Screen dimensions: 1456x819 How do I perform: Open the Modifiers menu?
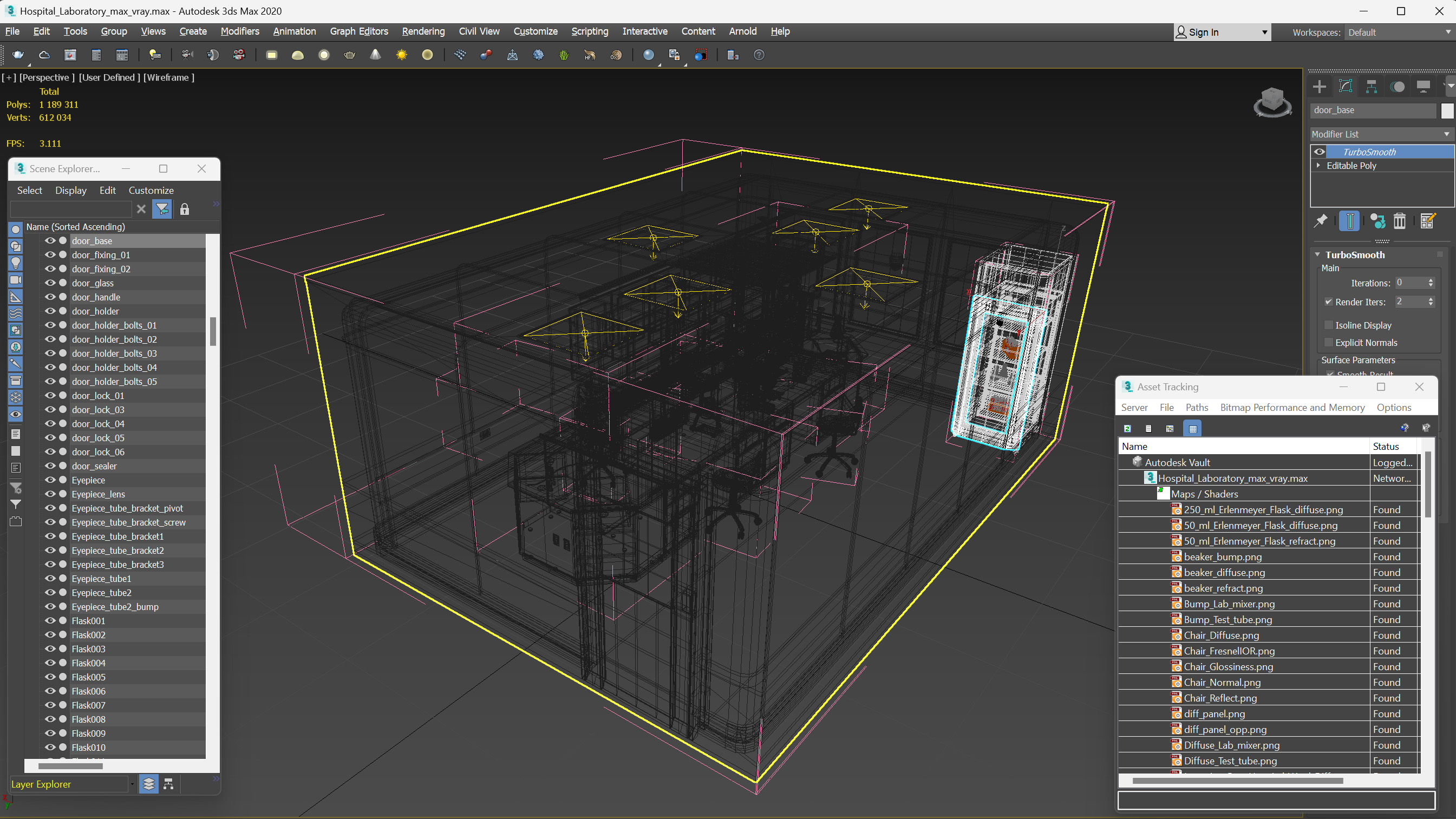240,31
